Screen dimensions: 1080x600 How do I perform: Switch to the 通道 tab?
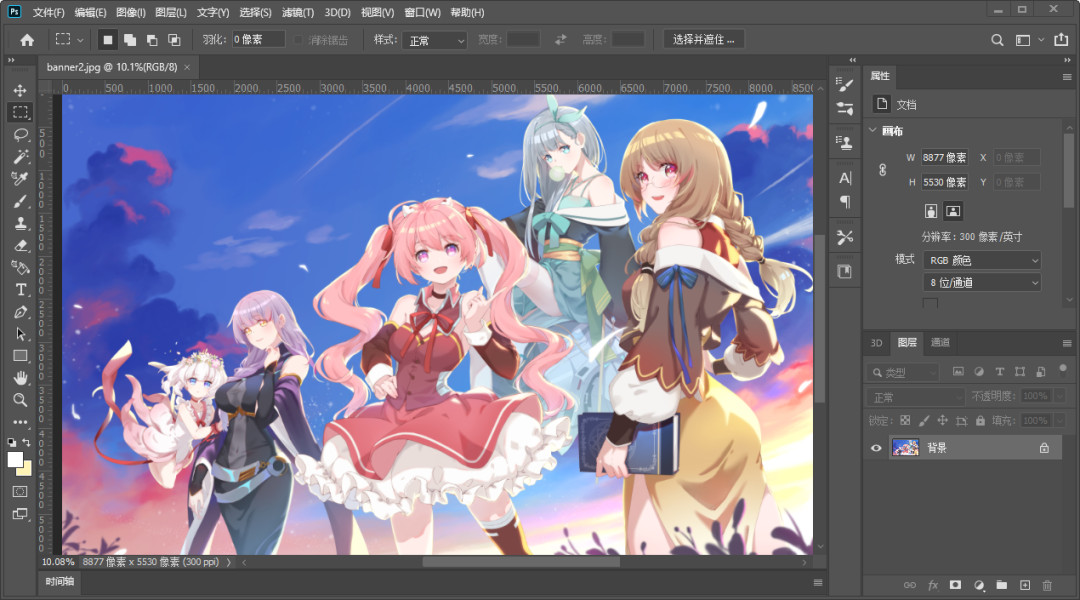coord(940,342)
